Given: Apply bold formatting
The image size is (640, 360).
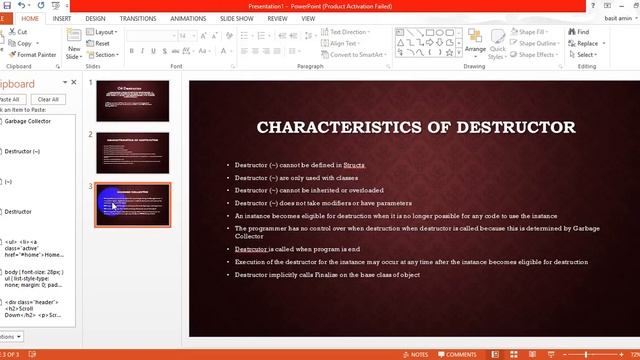Looking at the screenshot, I should click(x=131, y=51).
